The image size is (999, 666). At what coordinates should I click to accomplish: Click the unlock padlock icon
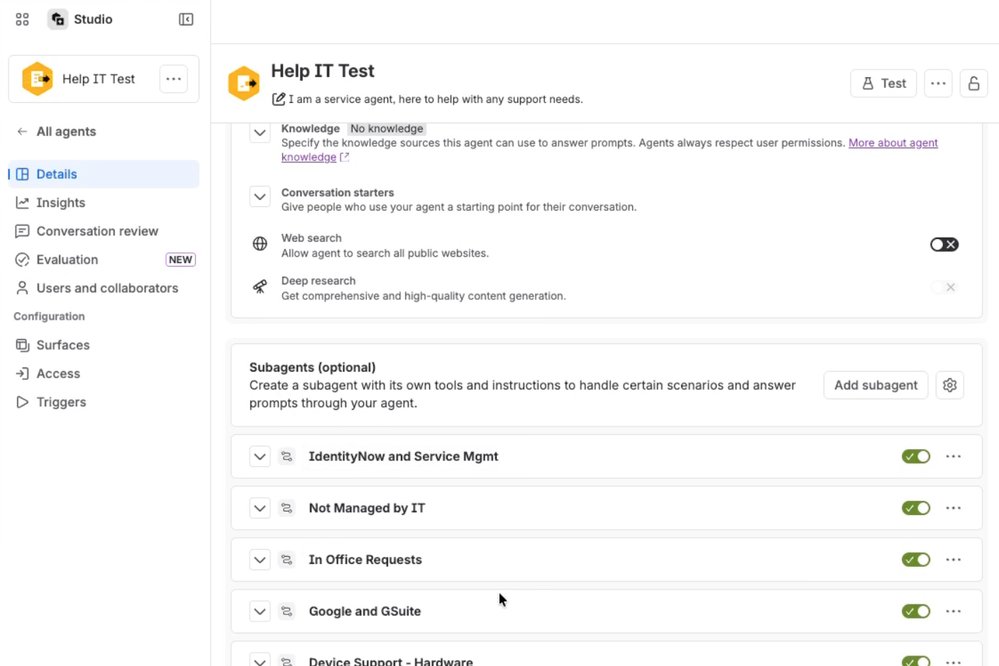974,83
